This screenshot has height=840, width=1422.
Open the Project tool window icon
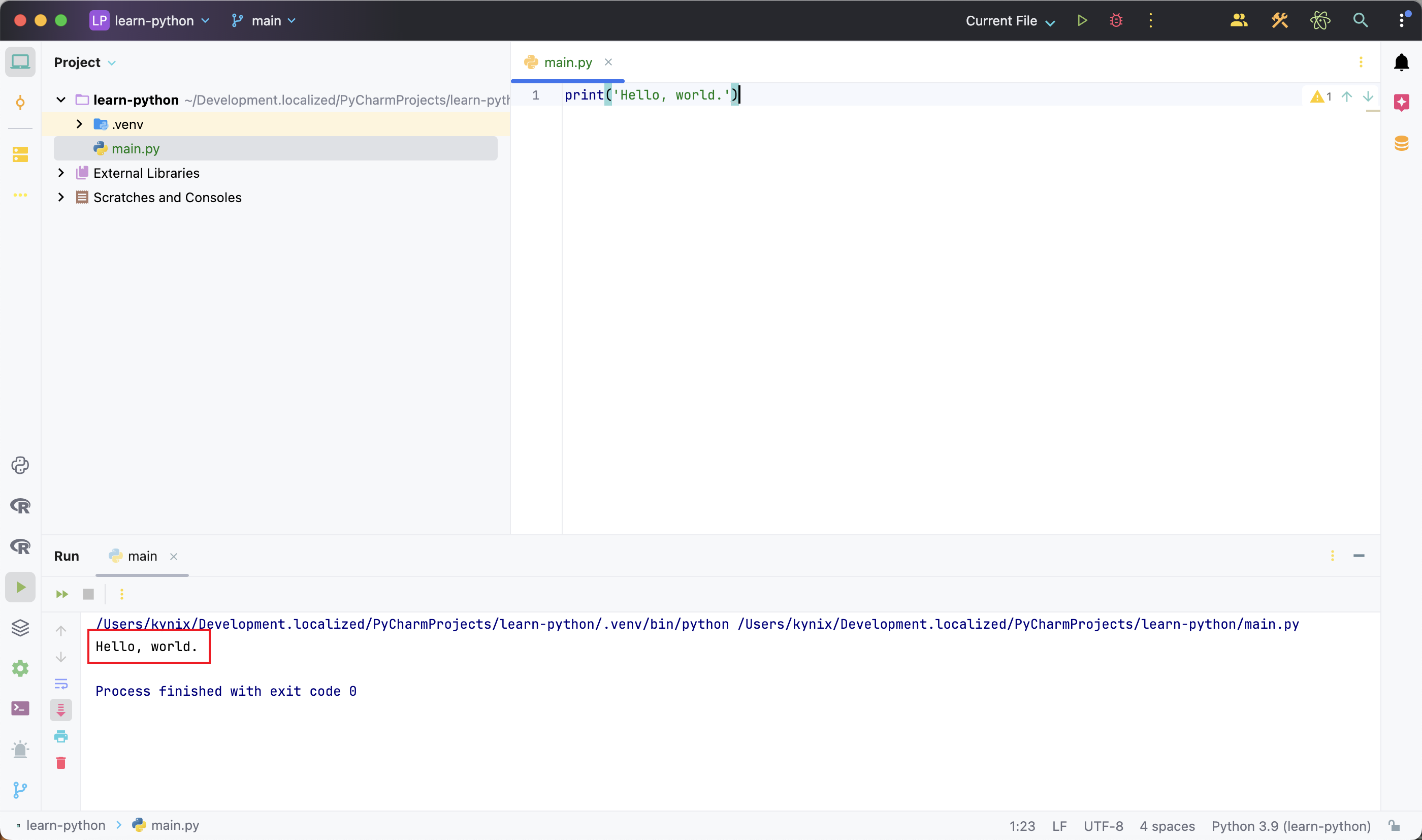pyautogui.click(x=20, y=61)
